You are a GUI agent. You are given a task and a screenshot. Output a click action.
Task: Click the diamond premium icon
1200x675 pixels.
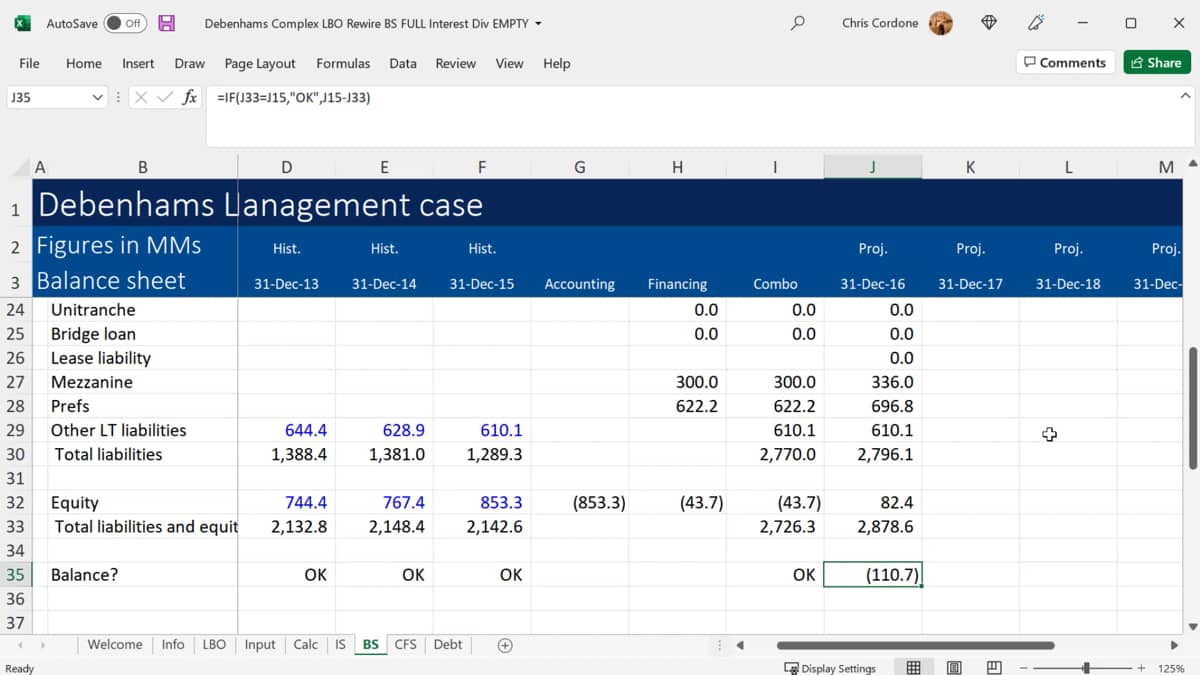[x=989, y=23]
